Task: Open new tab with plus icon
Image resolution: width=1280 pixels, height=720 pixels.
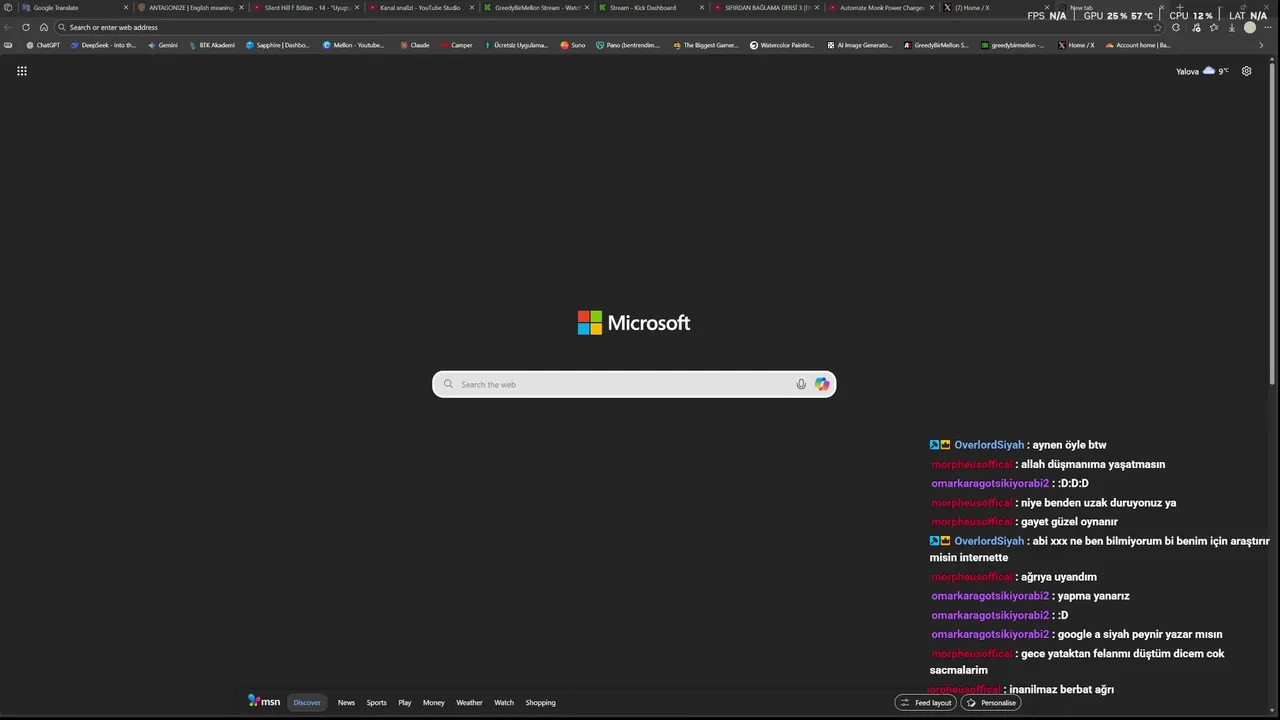Action: (1180, 8)
